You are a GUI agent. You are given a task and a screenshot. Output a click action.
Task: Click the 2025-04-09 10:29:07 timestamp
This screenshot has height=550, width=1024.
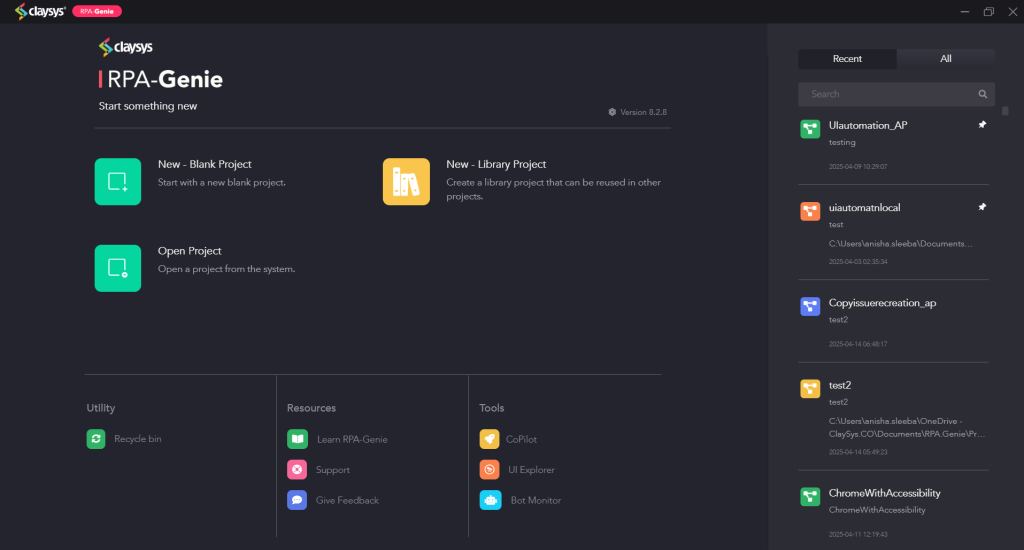[x=857, y=167]
